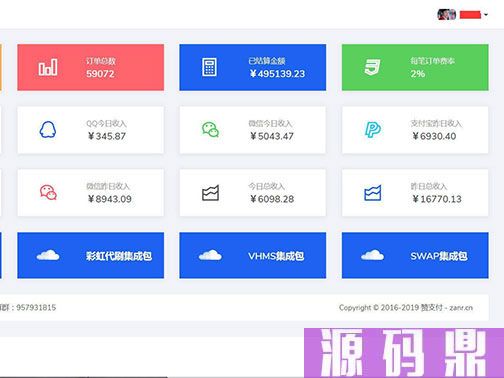Open the SWAP集成包 button
The width and height of the screenshot is (504, 378).
point(415,255)
